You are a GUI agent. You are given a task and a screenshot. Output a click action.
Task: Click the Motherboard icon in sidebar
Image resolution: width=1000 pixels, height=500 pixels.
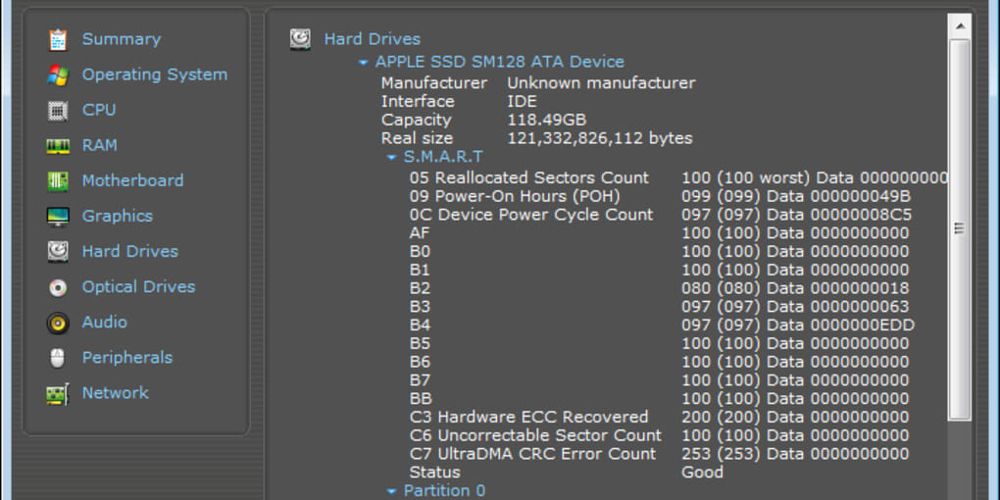(x=57, y=181)
